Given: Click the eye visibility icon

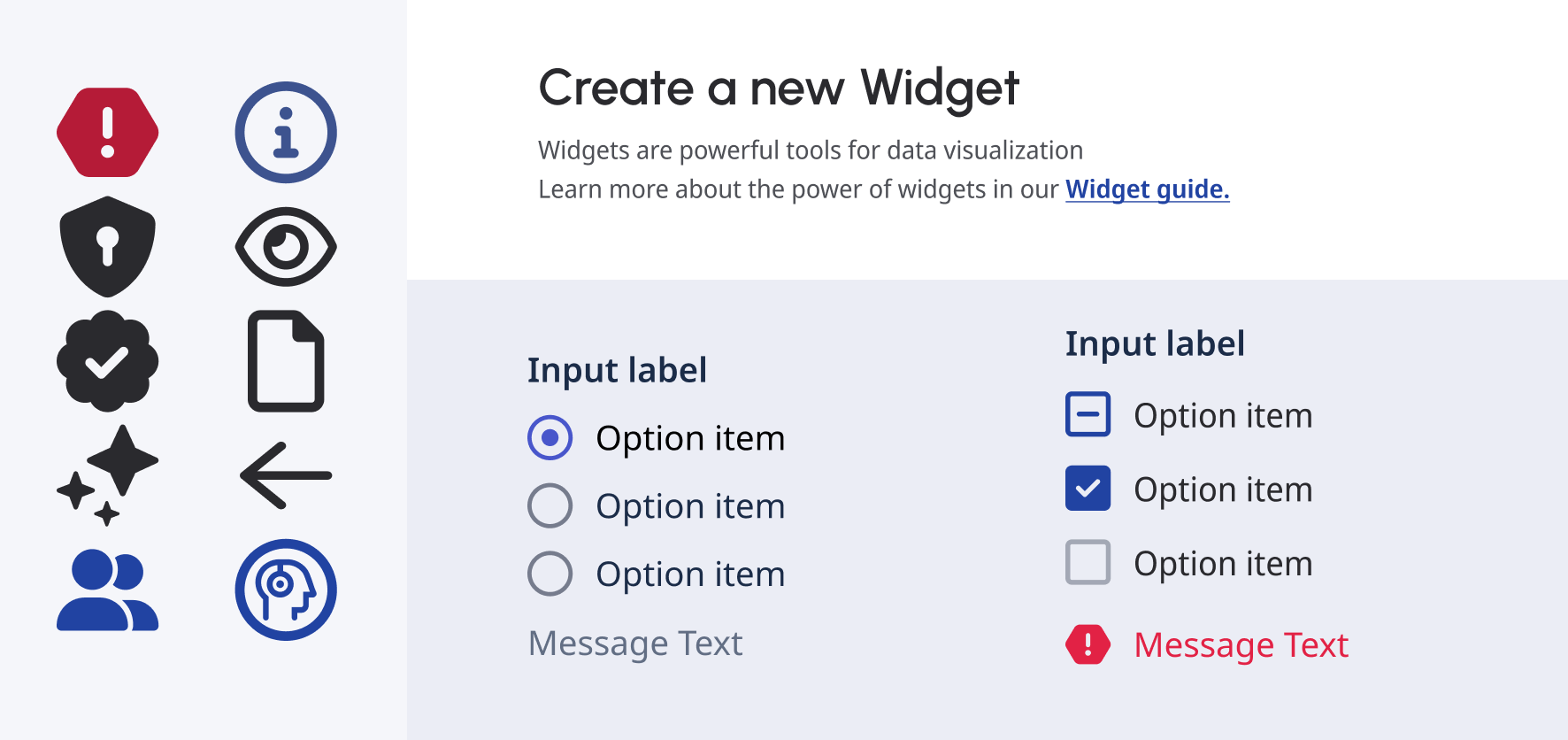Looking at the screenshot, I should click(x=285, y=247).
